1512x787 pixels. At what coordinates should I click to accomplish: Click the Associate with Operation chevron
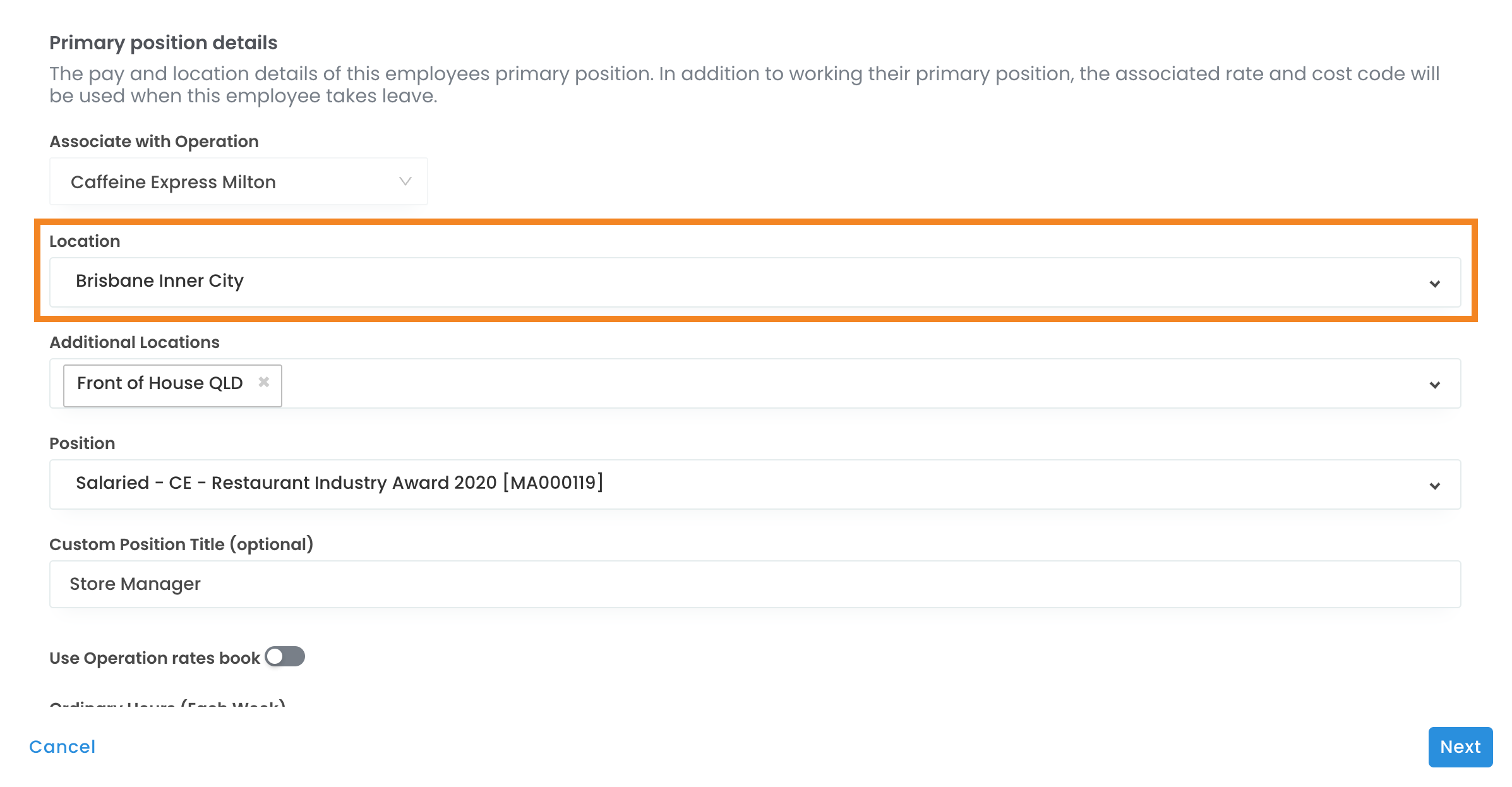[405, 182]
